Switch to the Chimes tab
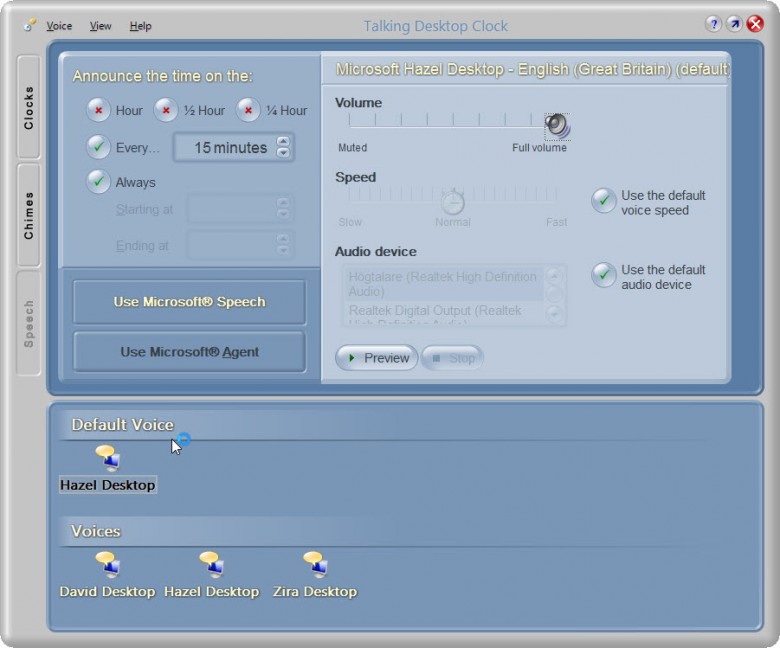Screen dimensions: 780x648 29,215
